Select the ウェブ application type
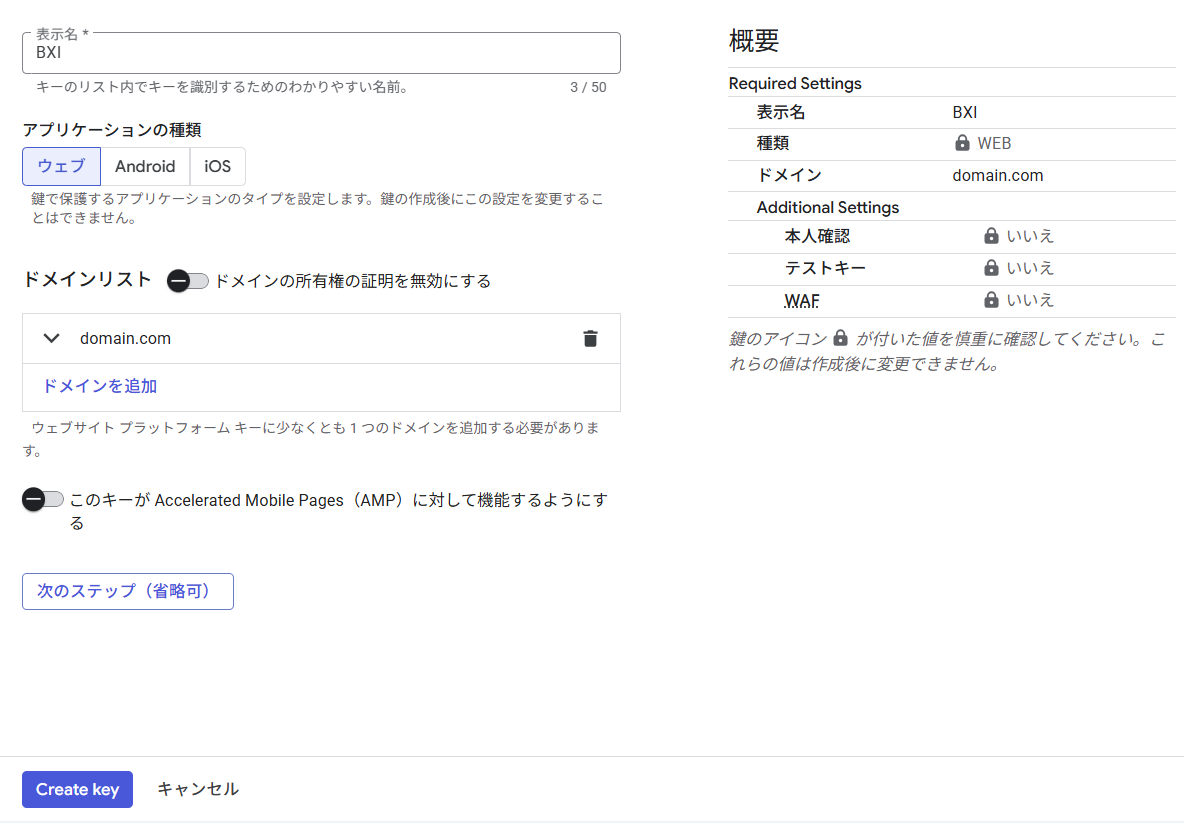The height and width of the screenshot is (823, 1184). (61, 166)
